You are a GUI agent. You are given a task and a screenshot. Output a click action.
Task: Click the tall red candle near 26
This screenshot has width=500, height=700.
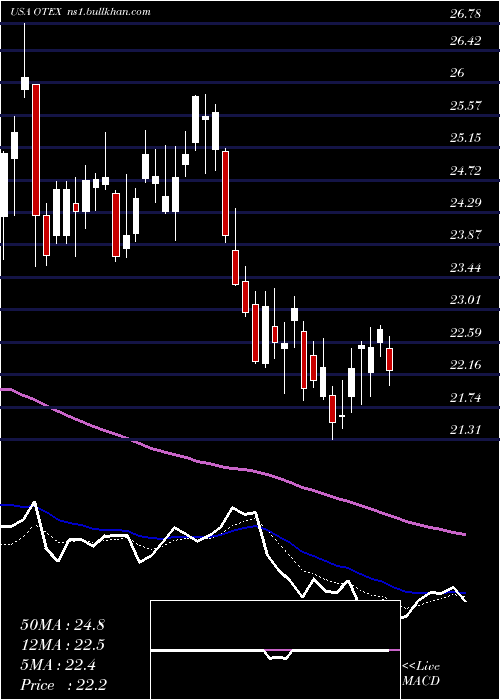(36, 150)
